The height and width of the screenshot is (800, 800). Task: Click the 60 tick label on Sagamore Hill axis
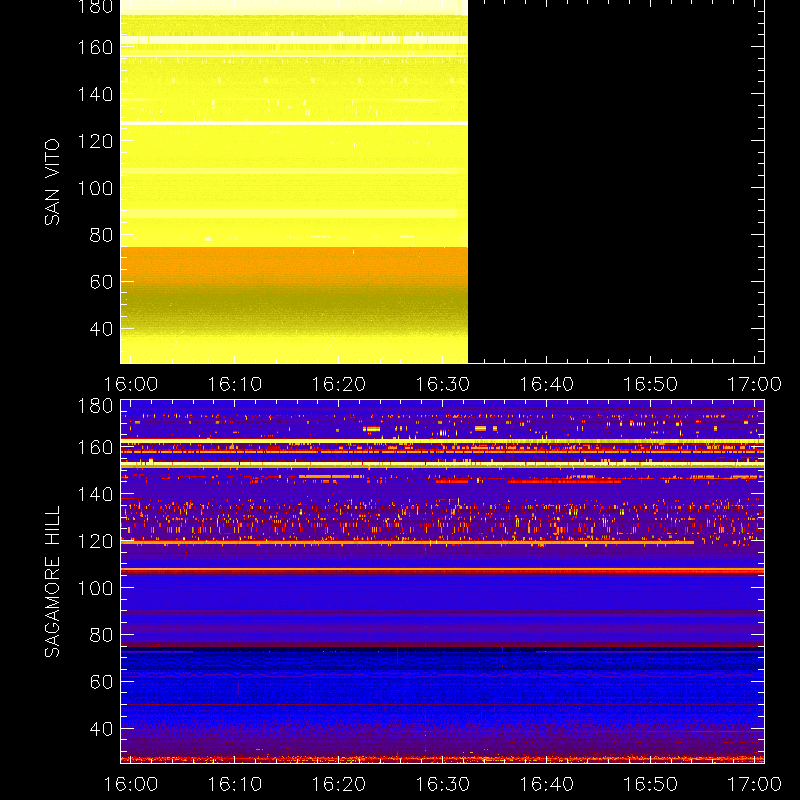[x=101, y=682]
